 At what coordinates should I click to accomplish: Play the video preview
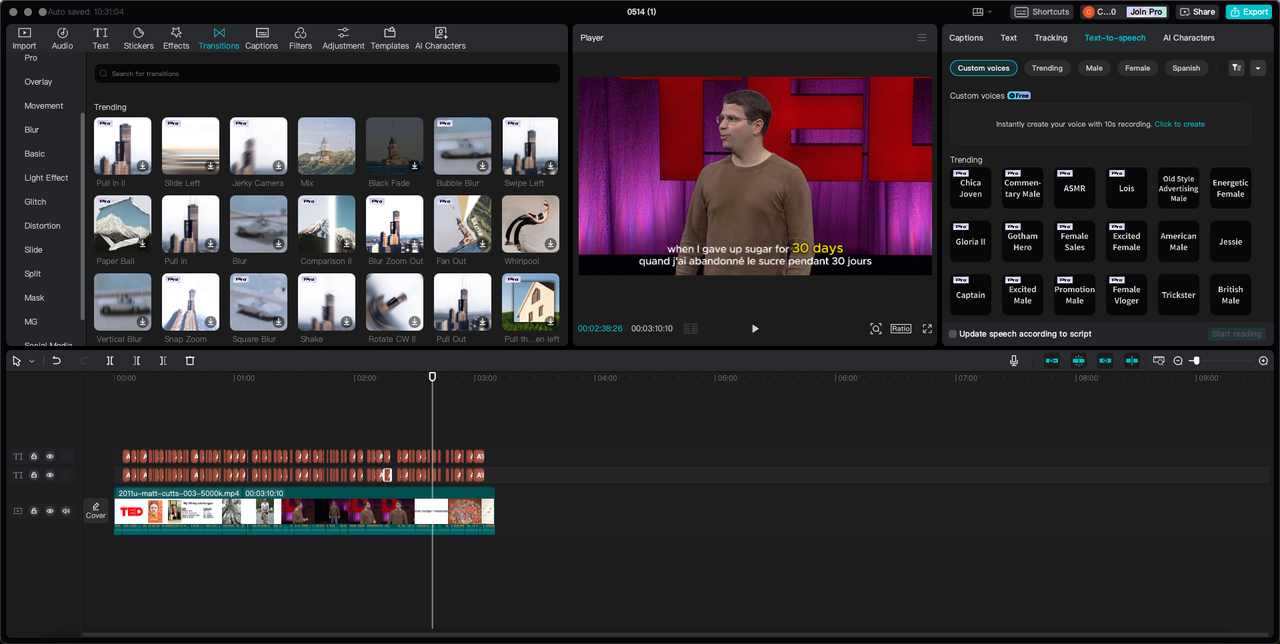(x=755, y=328)
